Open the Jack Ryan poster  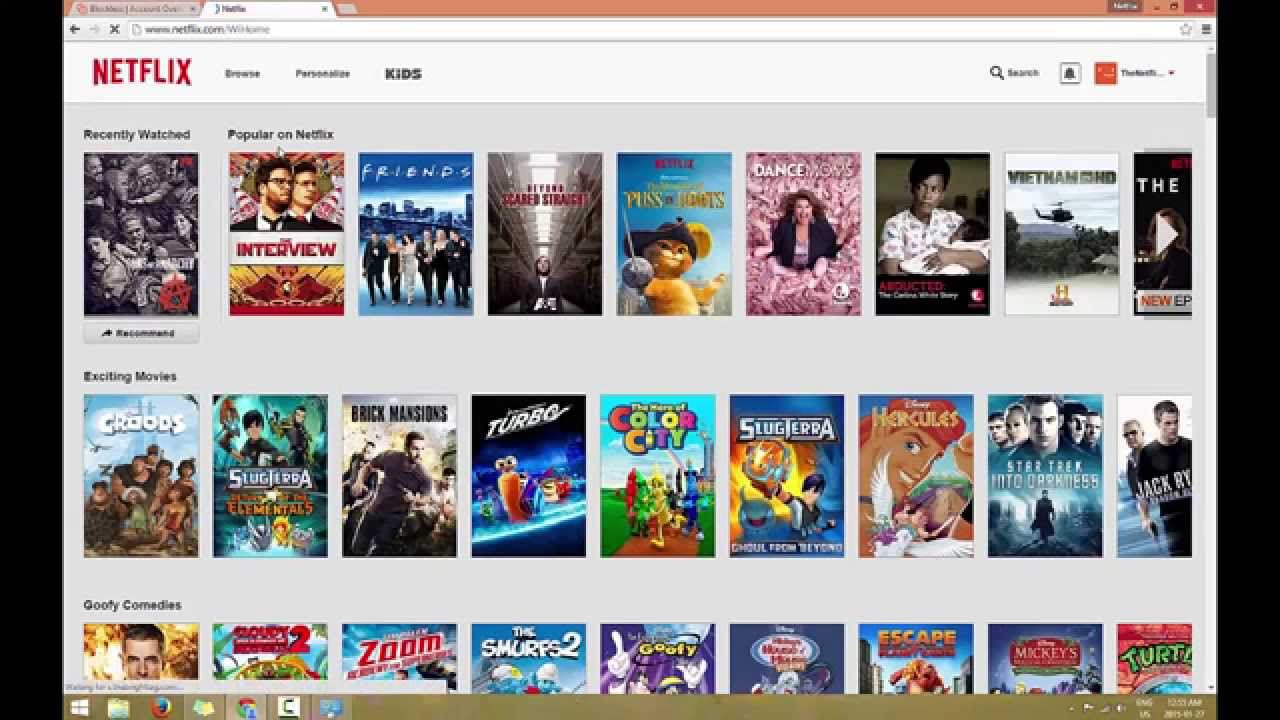click(x=1154, y=476)
